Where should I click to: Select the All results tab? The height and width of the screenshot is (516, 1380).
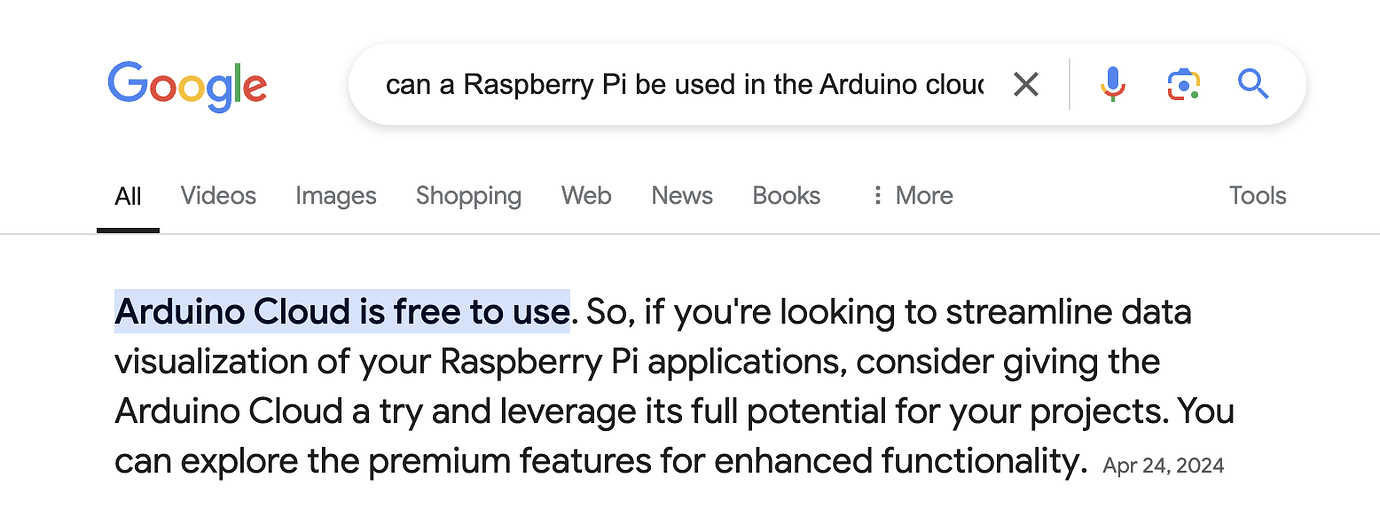128,196
